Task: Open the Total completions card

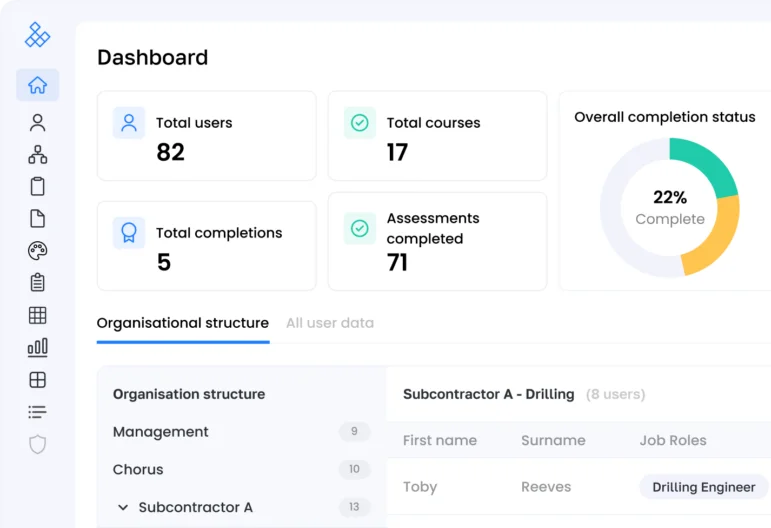Action: click(207, 246)
